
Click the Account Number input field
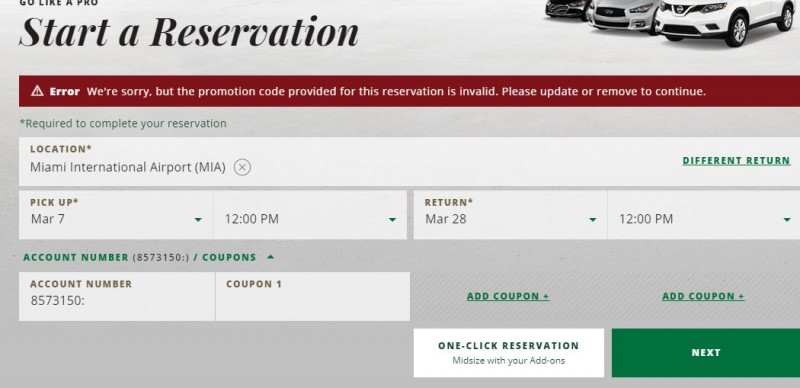tap(117, 297)
